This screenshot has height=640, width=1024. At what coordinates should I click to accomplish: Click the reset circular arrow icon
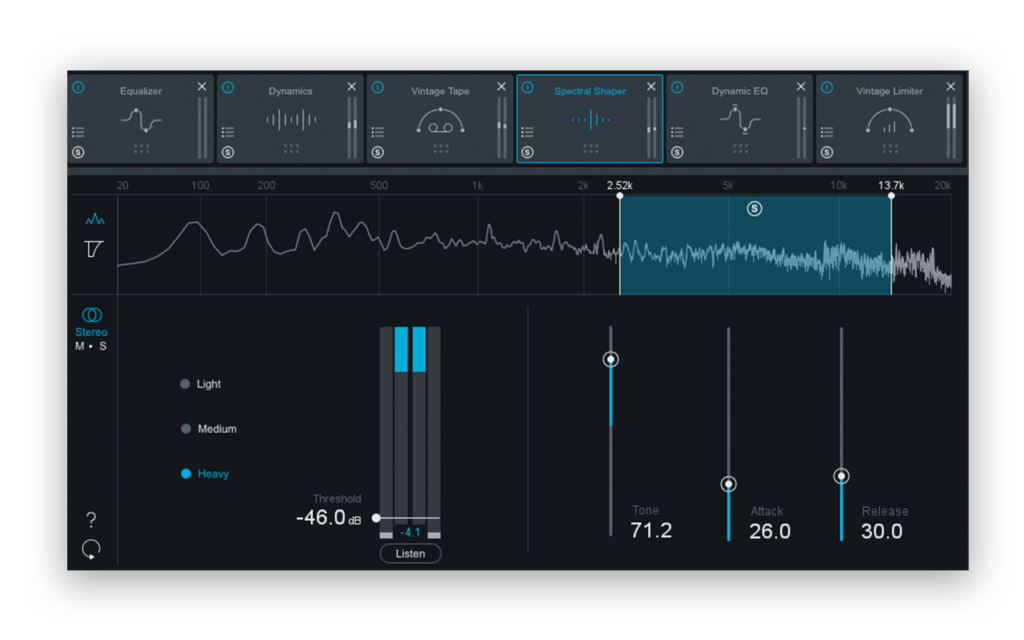point(91,549)
